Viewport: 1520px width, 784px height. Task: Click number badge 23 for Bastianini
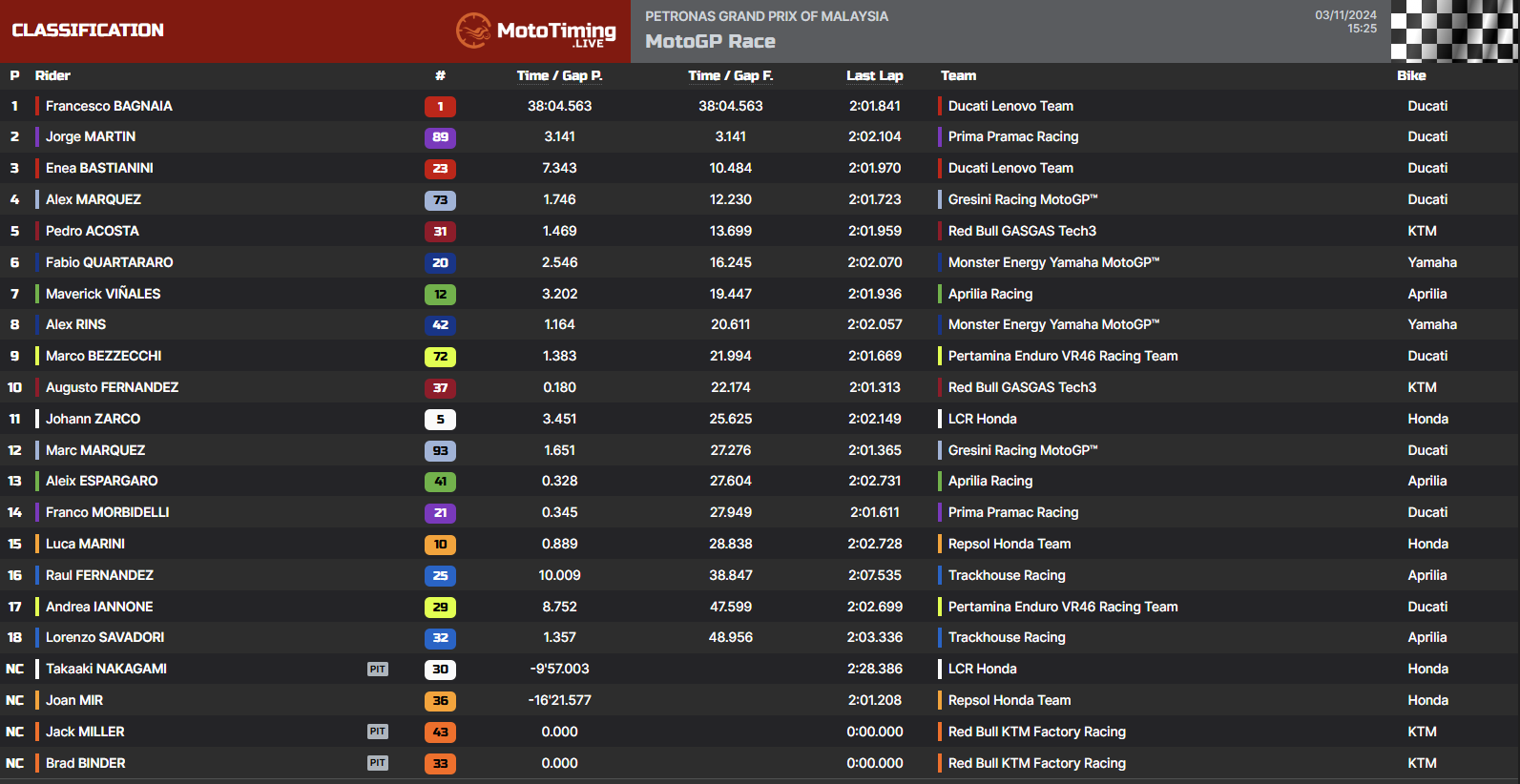(x=440, y=169)
